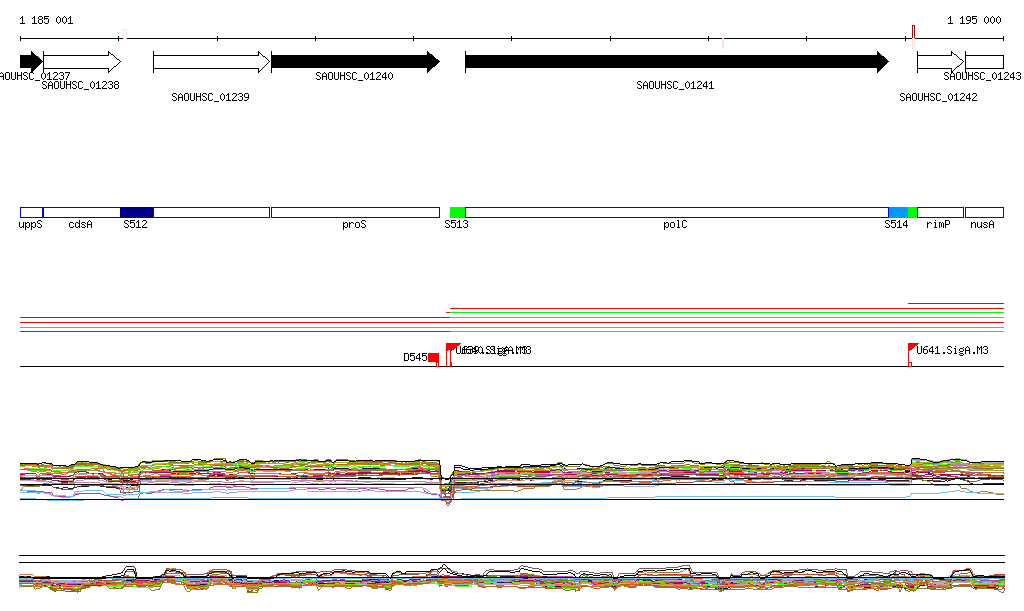1024x611 pixels.
Task: Click the uppS segment box
Action: point(31,212)
